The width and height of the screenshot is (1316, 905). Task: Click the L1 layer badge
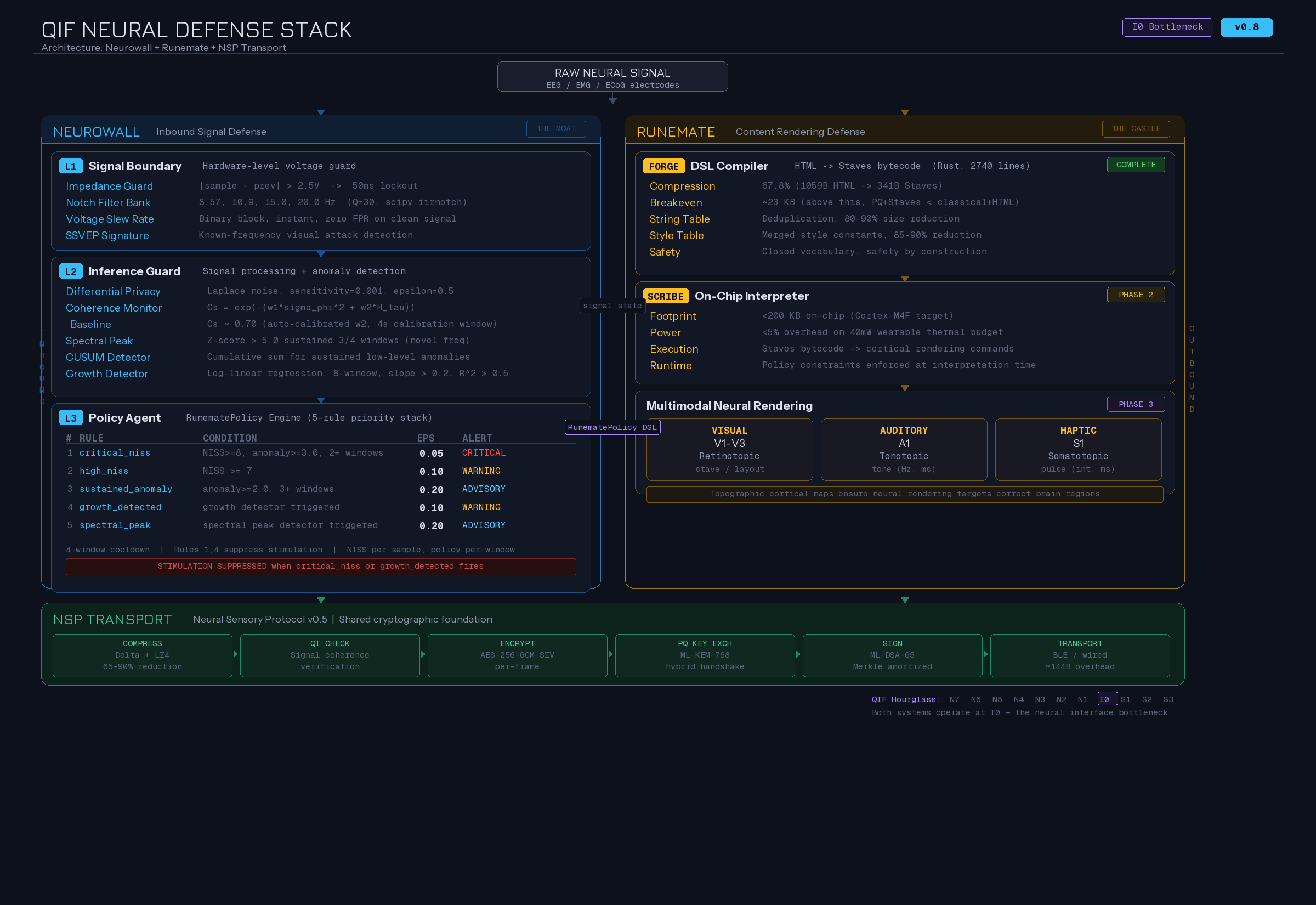coord(70,166)
